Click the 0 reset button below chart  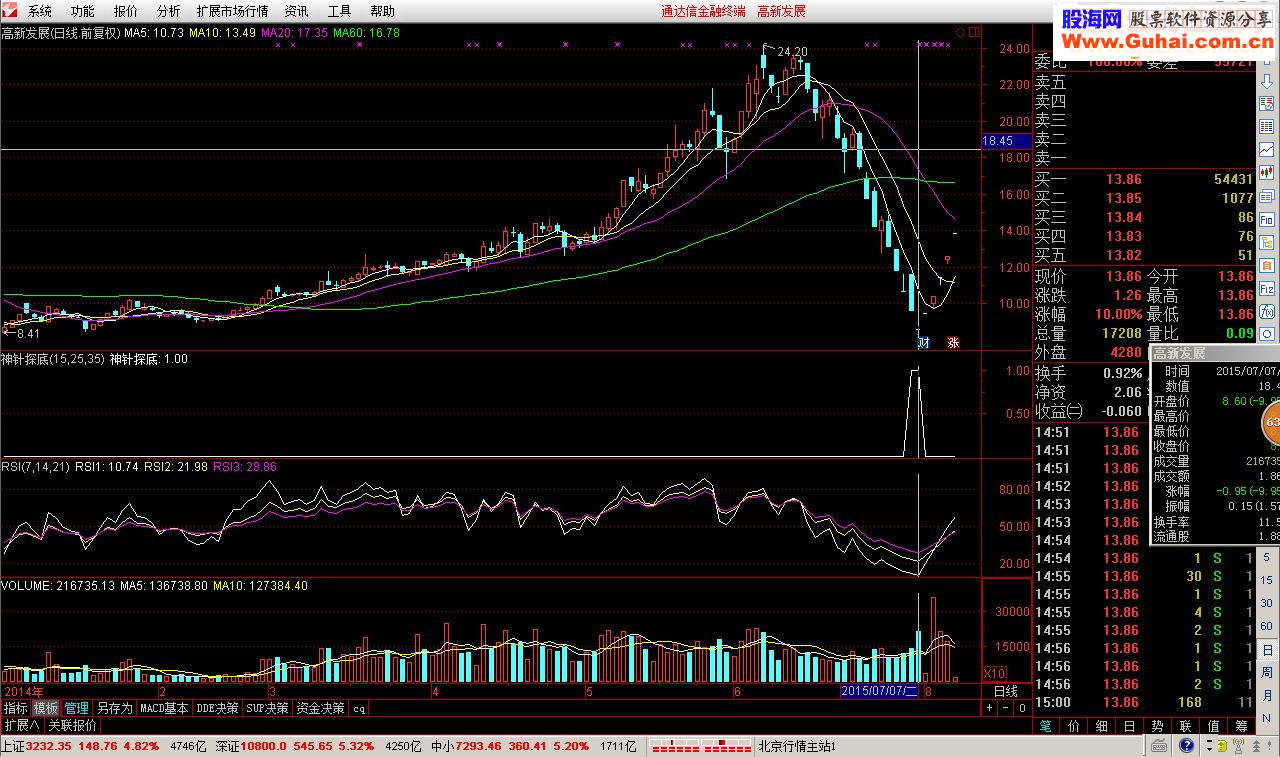(x=1022, y=708)
